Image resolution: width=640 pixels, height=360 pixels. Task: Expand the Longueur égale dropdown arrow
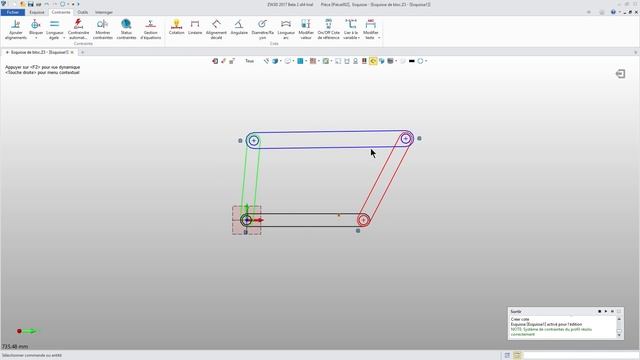point(64,38)
